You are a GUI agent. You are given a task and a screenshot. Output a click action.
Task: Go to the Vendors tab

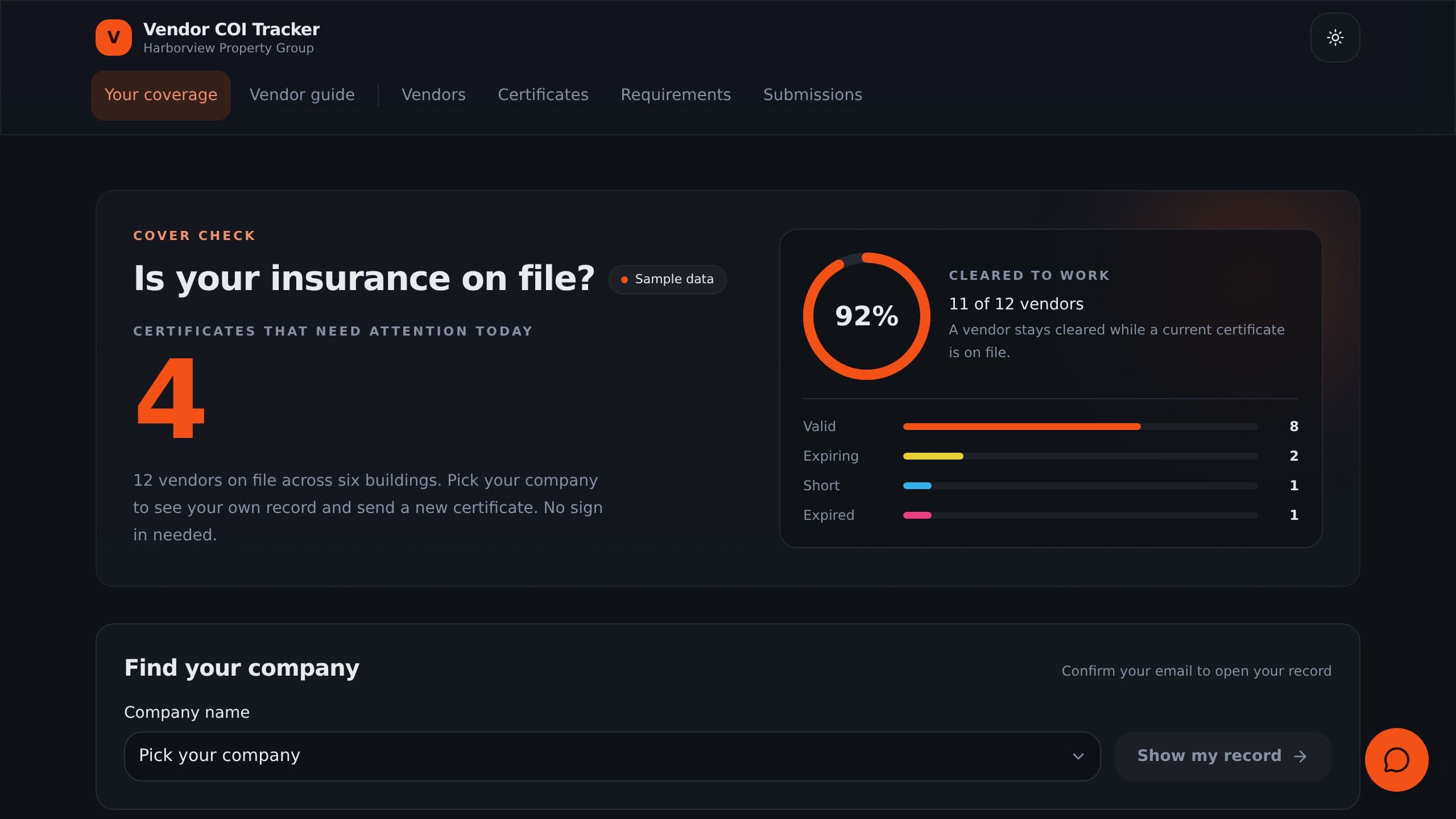pos(433,95)
